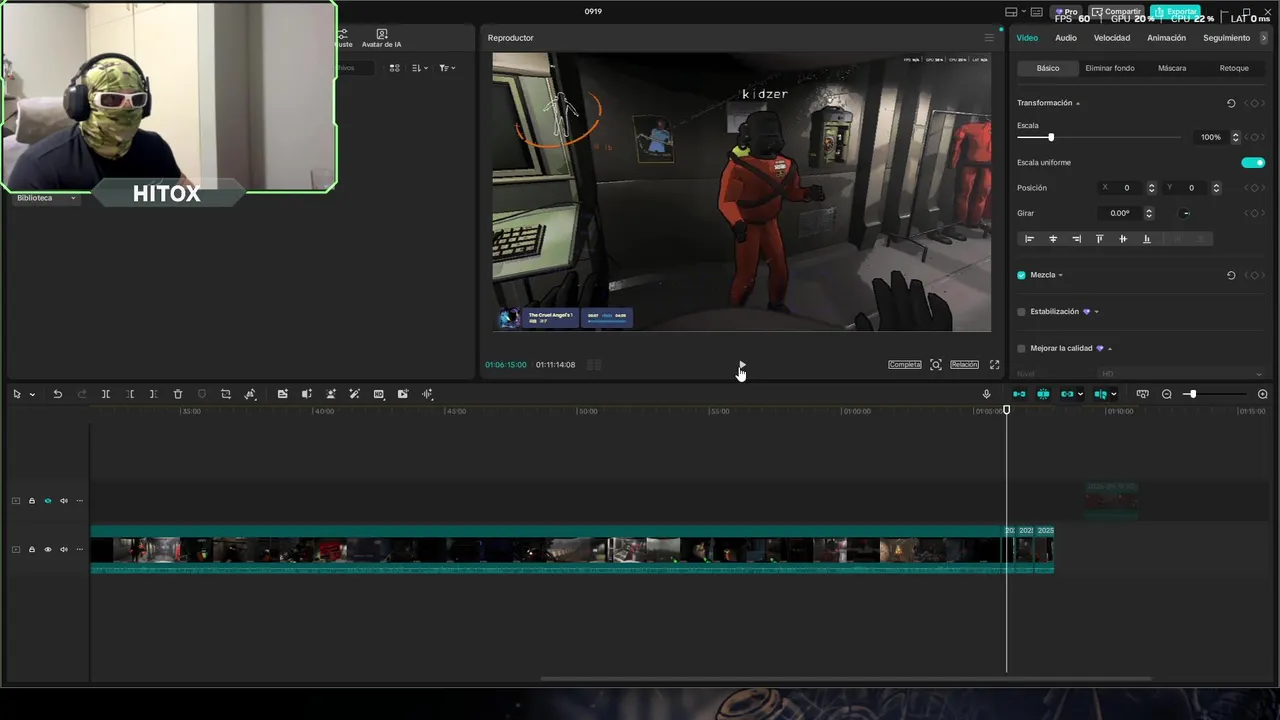Expand the Mezcla section arrow
This screenshot has width=1280, height=720.
1060,275
